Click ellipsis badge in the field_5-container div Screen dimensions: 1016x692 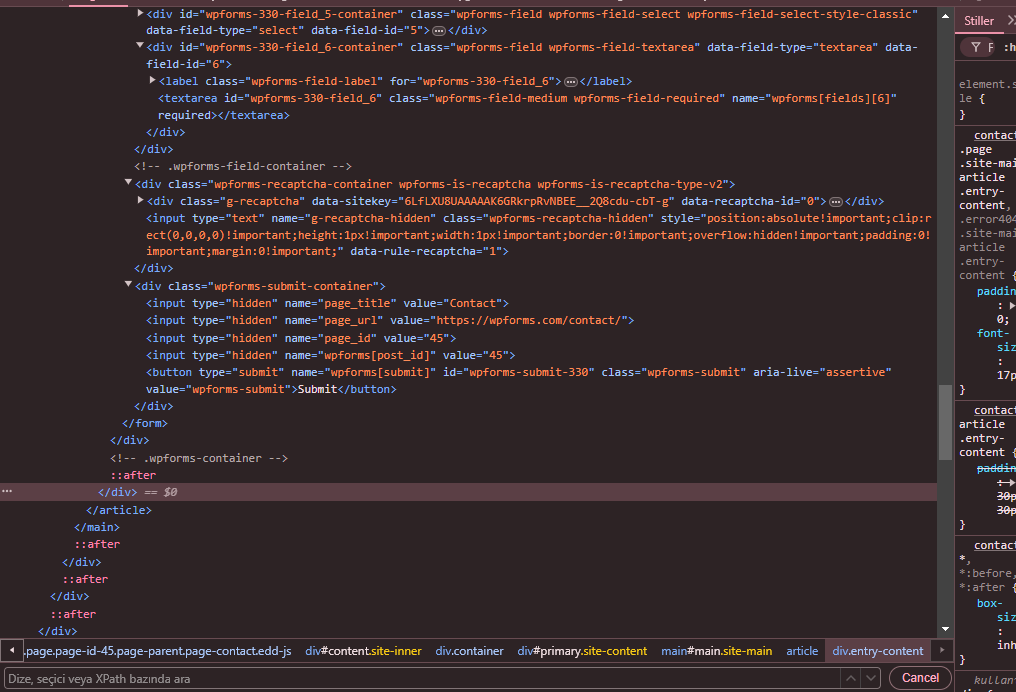(x=439, y=30)
